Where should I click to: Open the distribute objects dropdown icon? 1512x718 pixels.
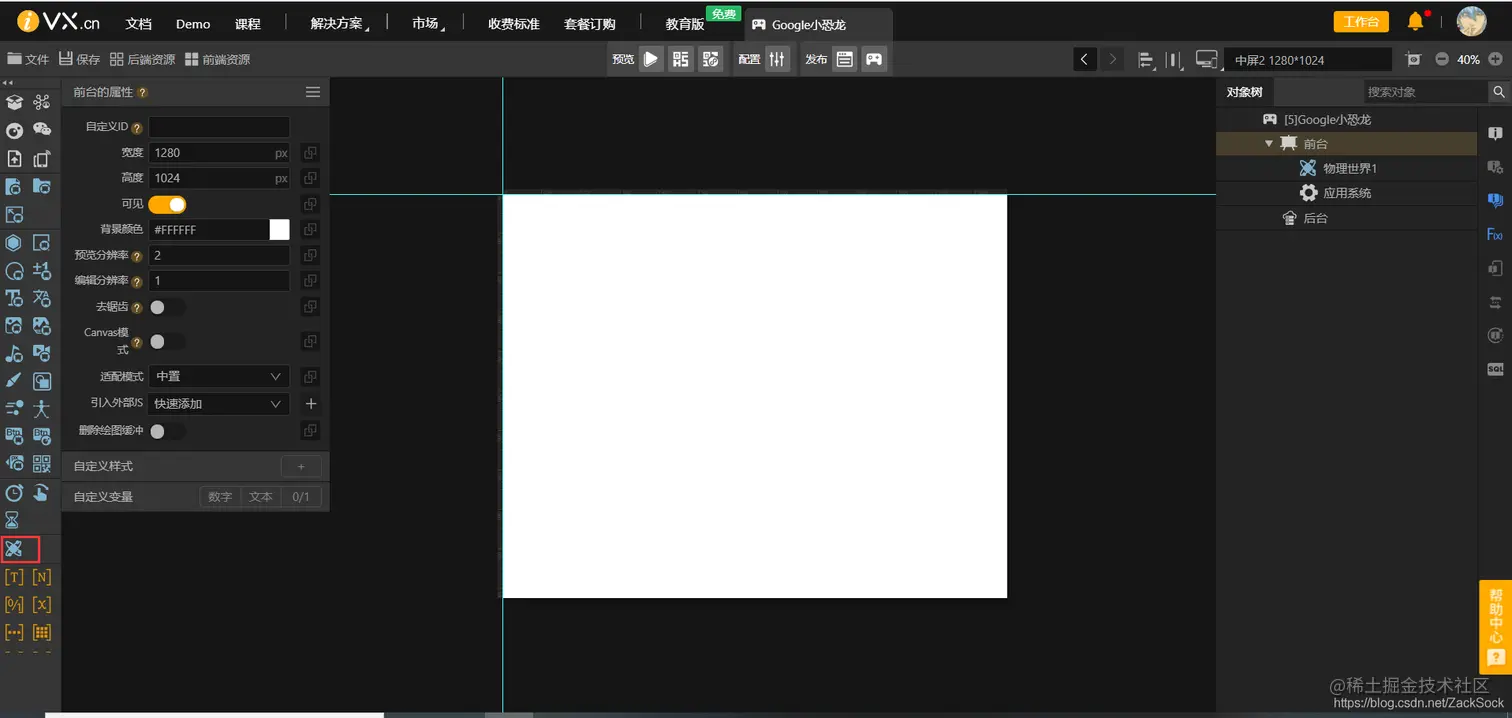point(1175,59)
